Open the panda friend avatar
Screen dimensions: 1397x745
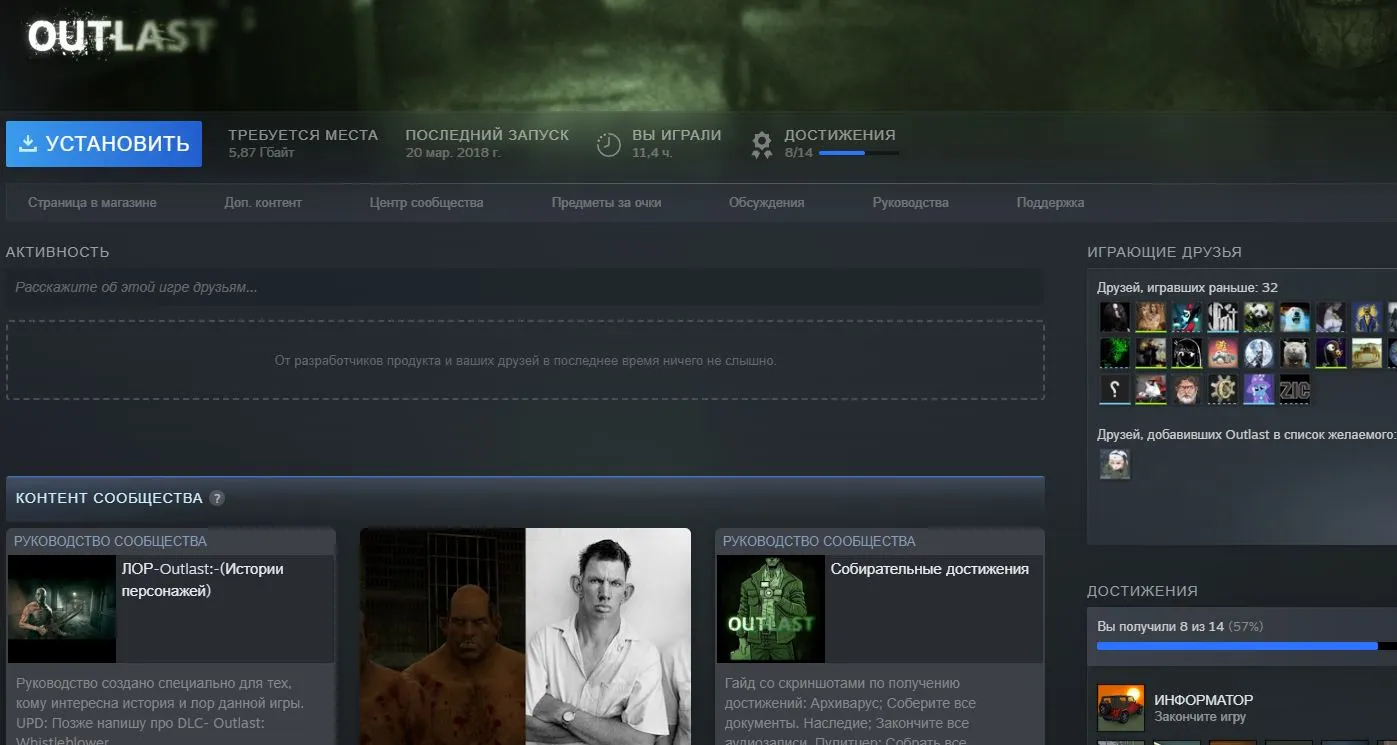pos(1259,317)
